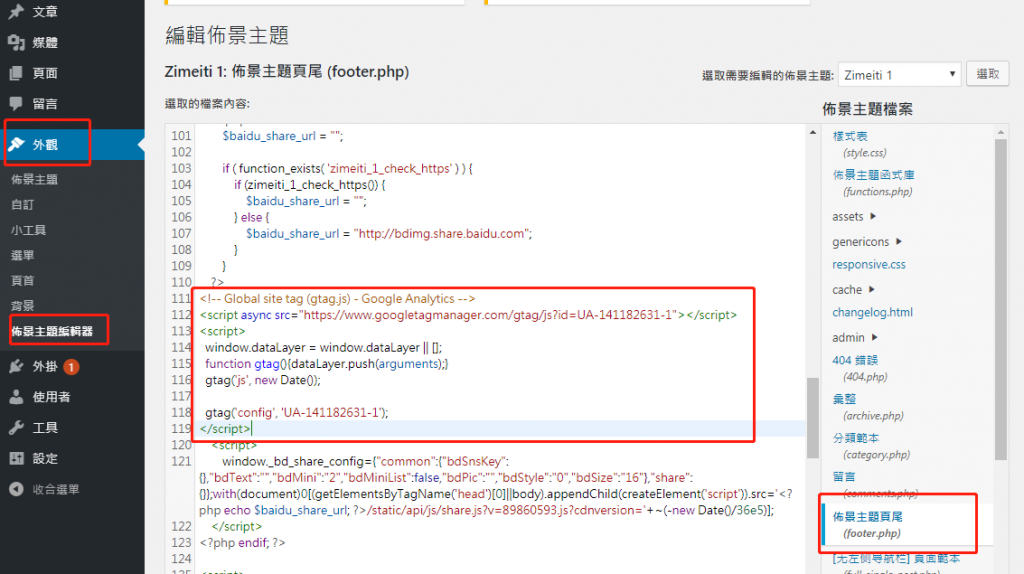Click the 工具 wrench icon
The image size is (1024, 574).
click(x=16, y=428)
